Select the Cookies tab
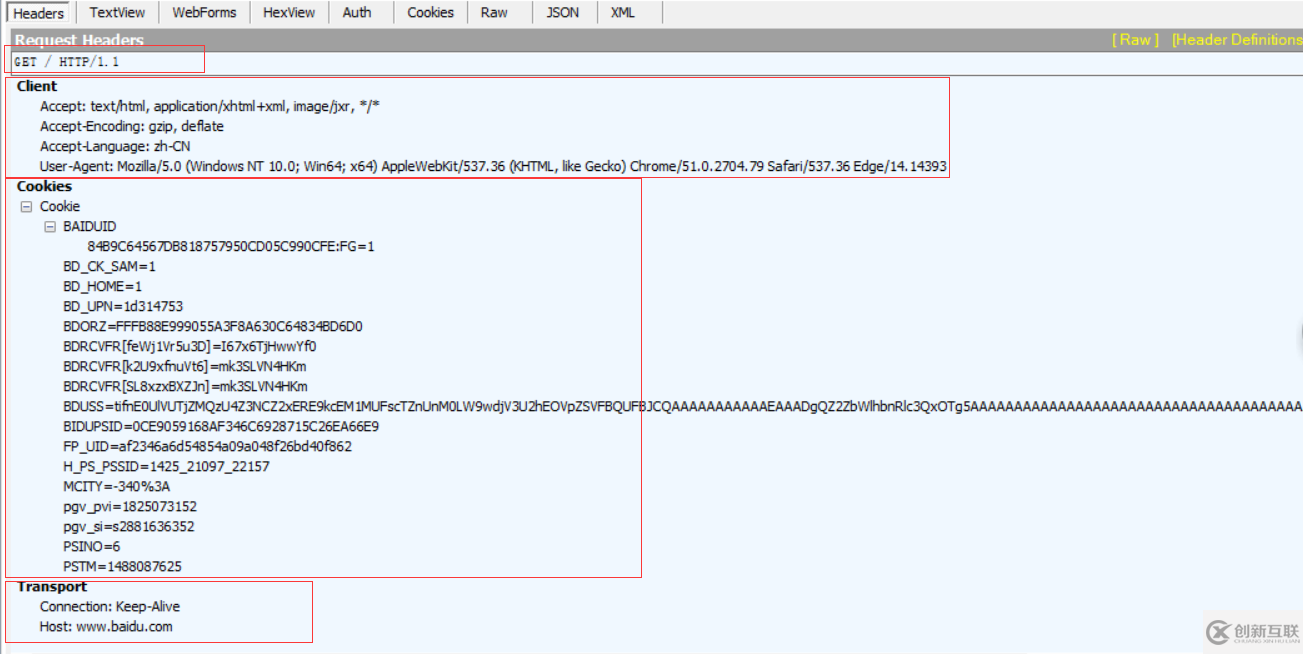 coord(431,13)
